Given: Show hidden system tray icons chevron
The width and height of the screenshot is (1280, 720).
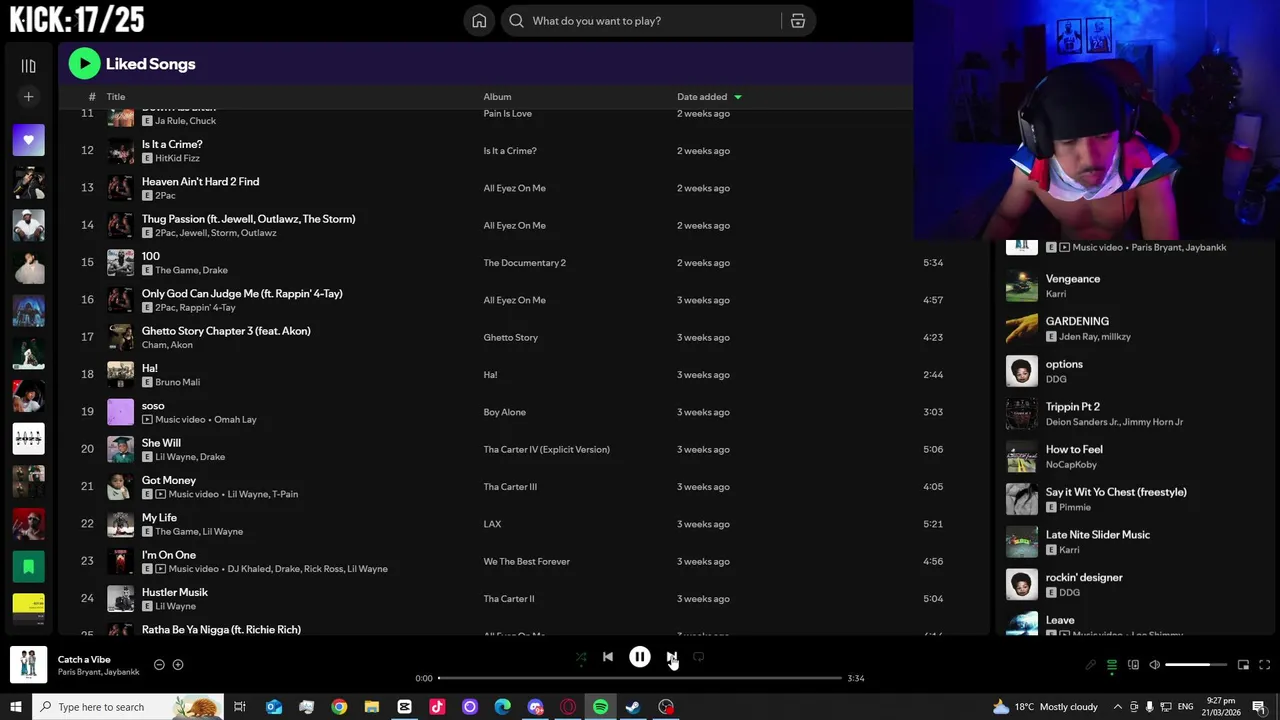Looking at the screenshot, I should pos(1118,707).
